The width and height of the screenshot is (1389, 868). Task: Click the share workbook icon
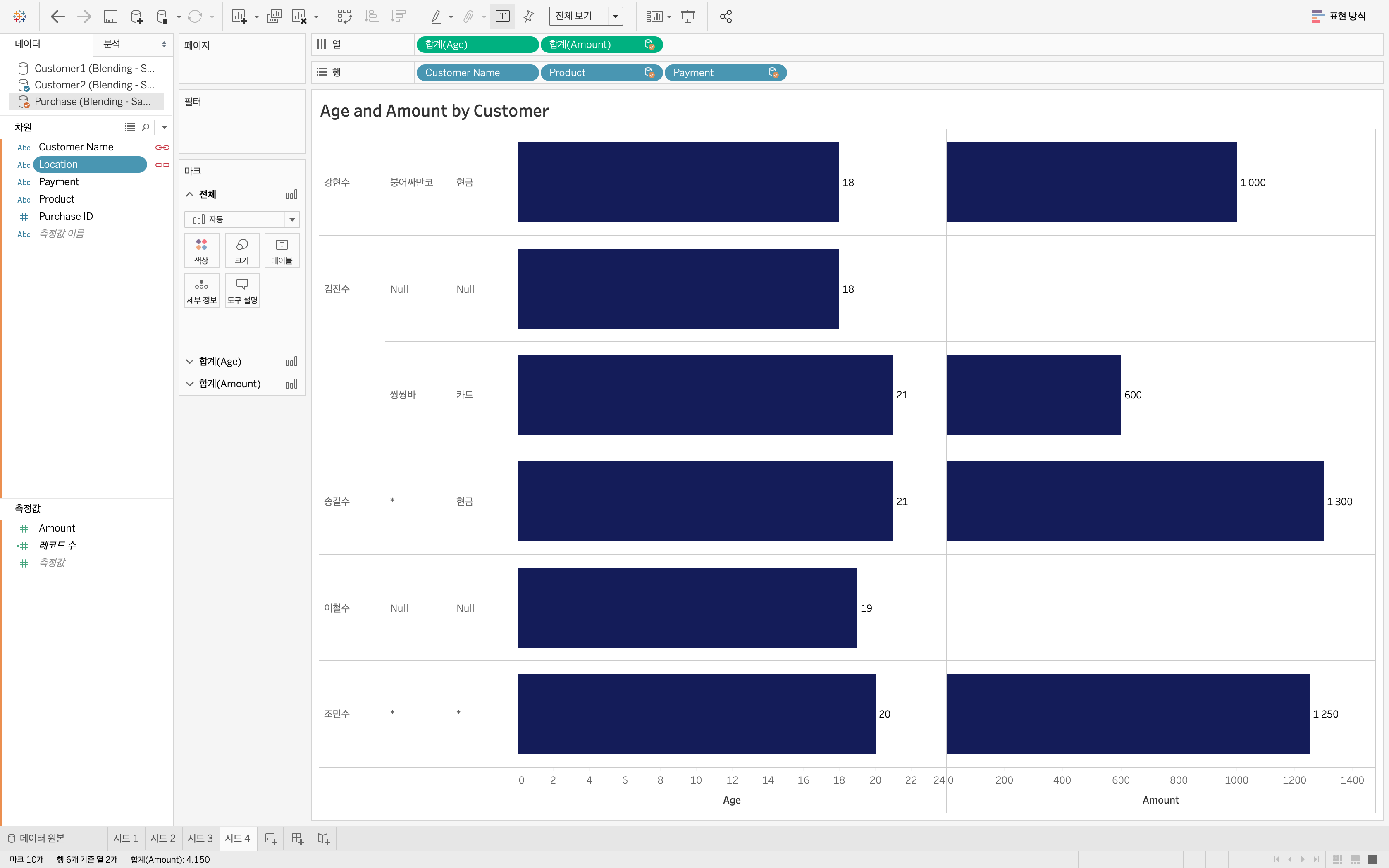click(x=726, y=17)
